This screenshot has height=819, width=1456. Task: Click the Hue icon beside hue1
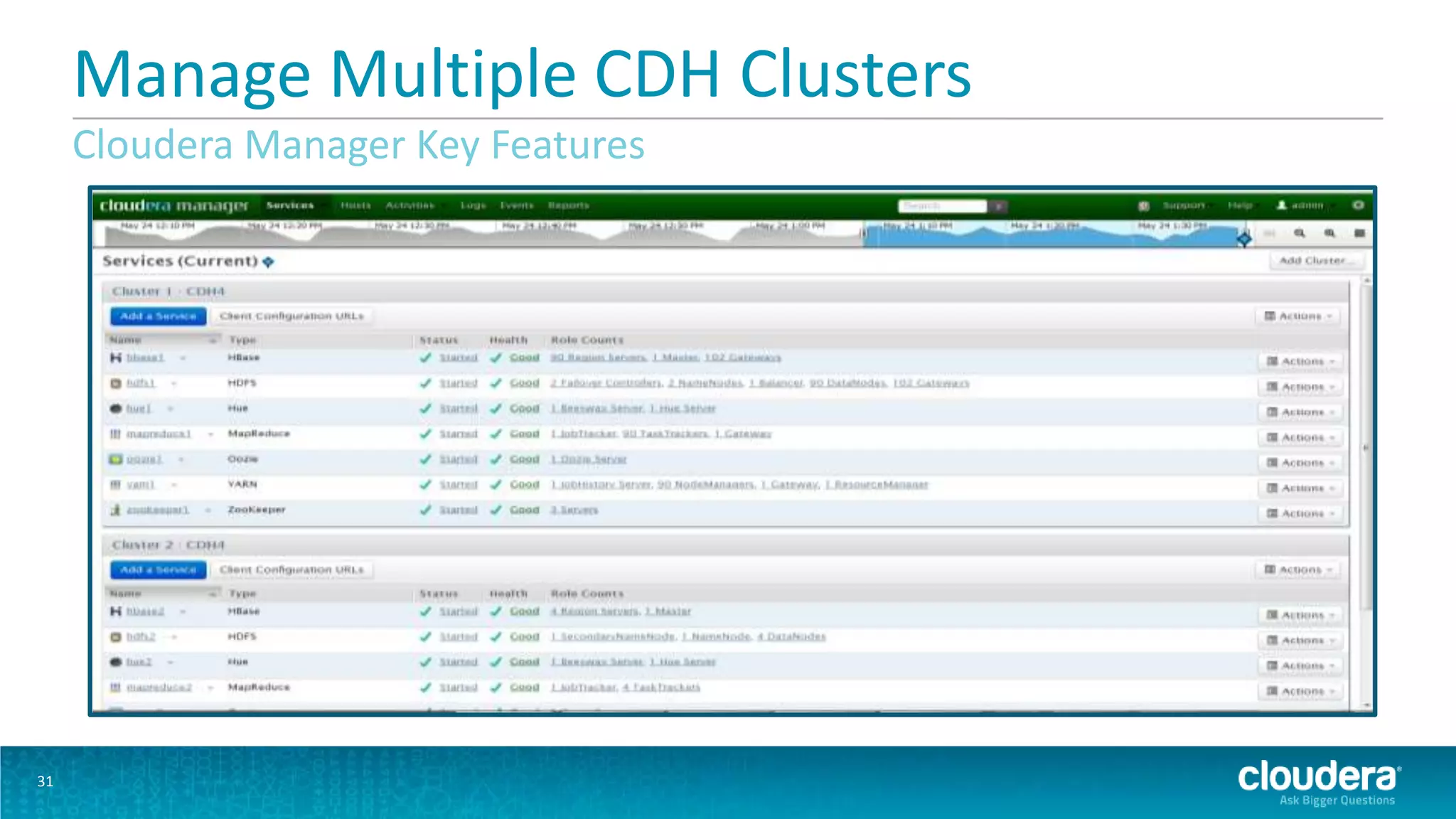116,409
